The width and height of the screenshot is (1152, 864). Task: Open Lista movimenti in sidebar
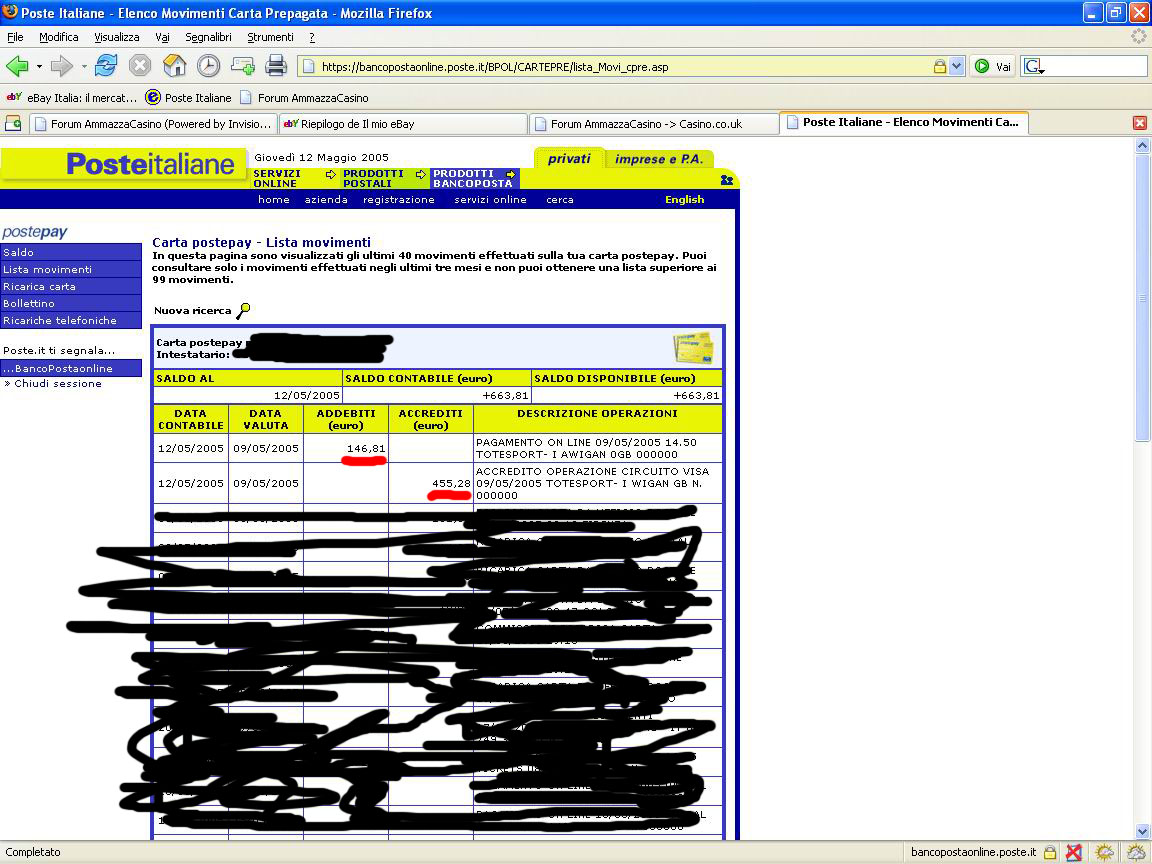pos(71,270)
